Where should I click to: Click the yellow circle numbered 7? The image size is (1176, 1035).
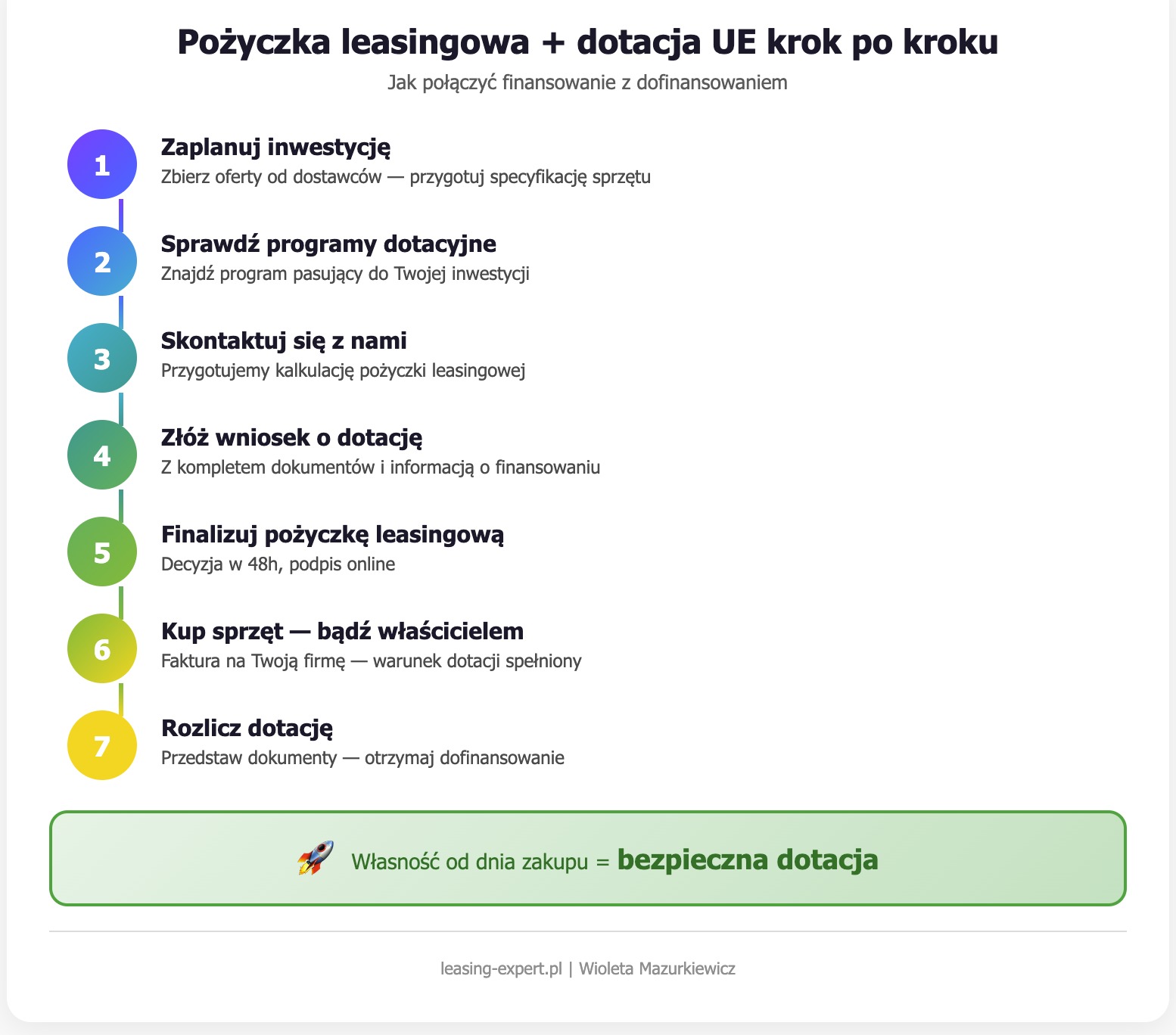[101, 745]
